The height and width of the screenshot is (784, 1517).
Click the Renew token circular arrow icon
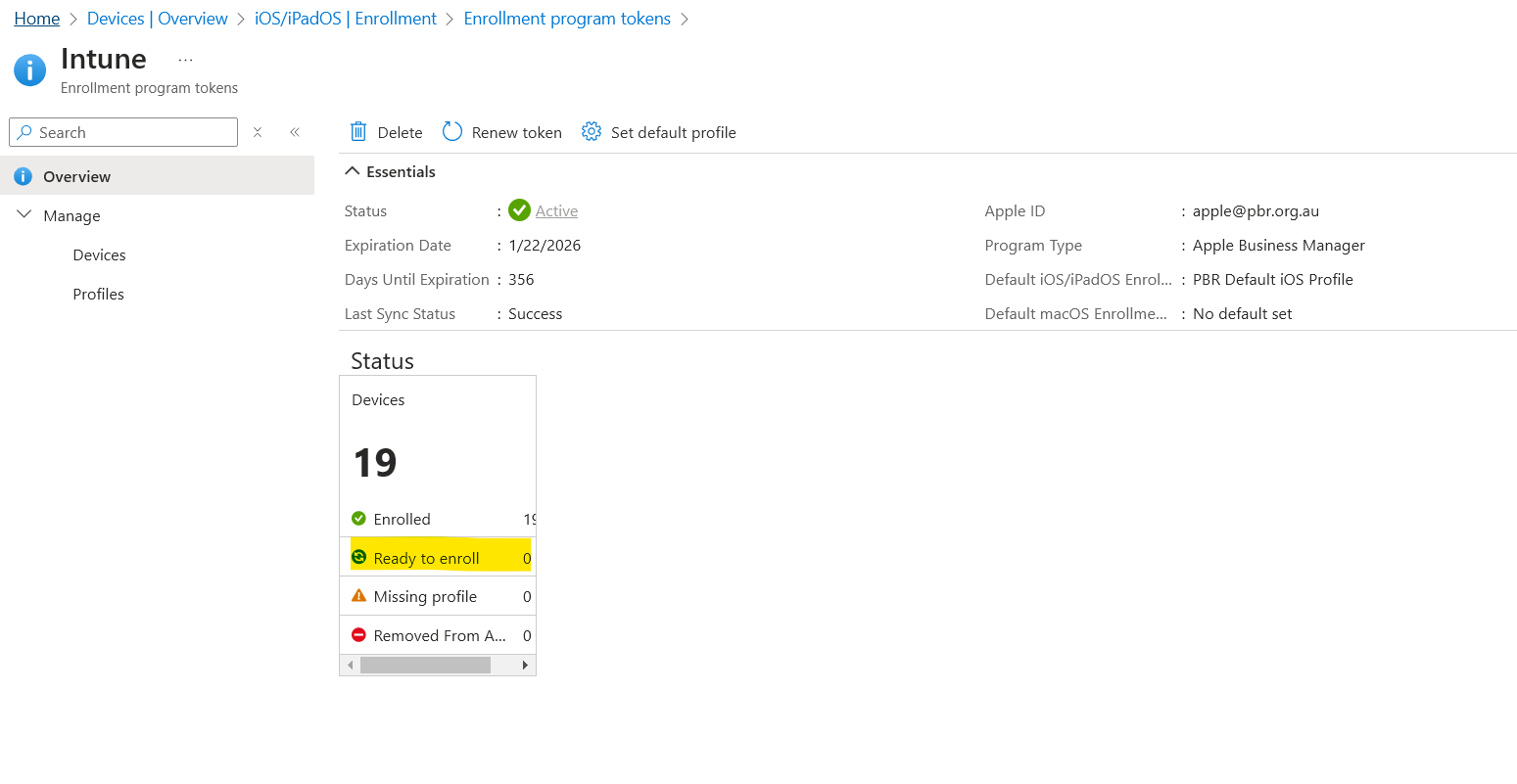point(452,131)
